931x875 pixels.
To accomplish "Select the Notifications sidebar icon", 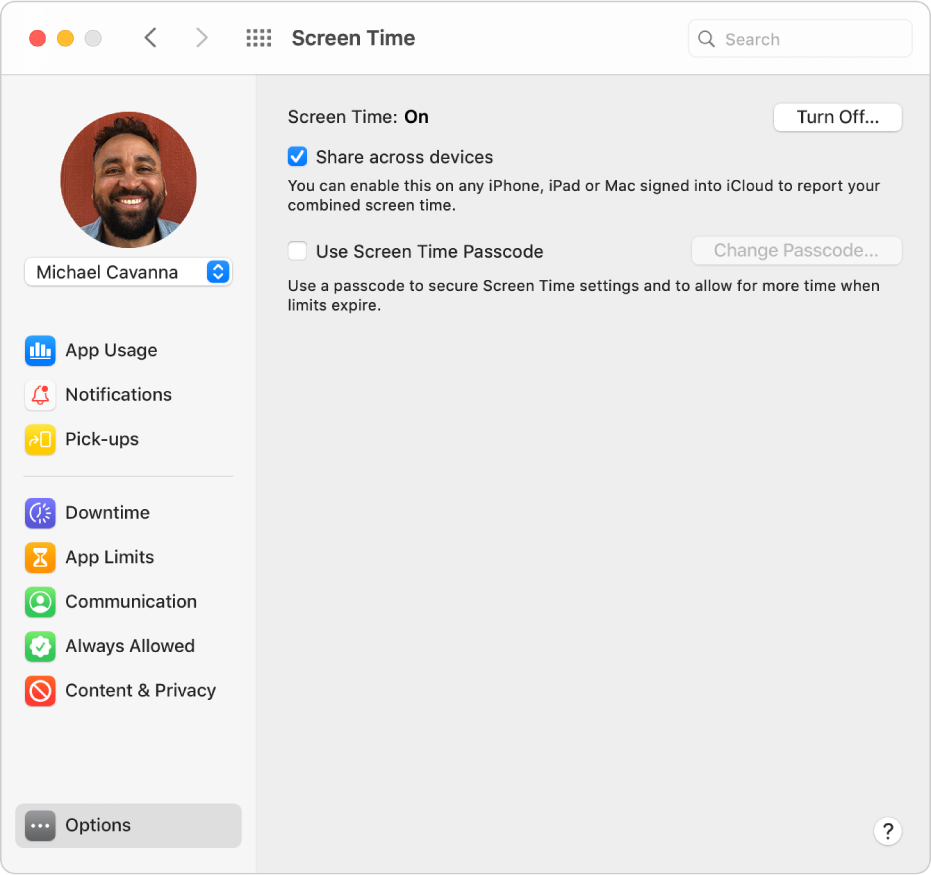I will tap(40, 395).
